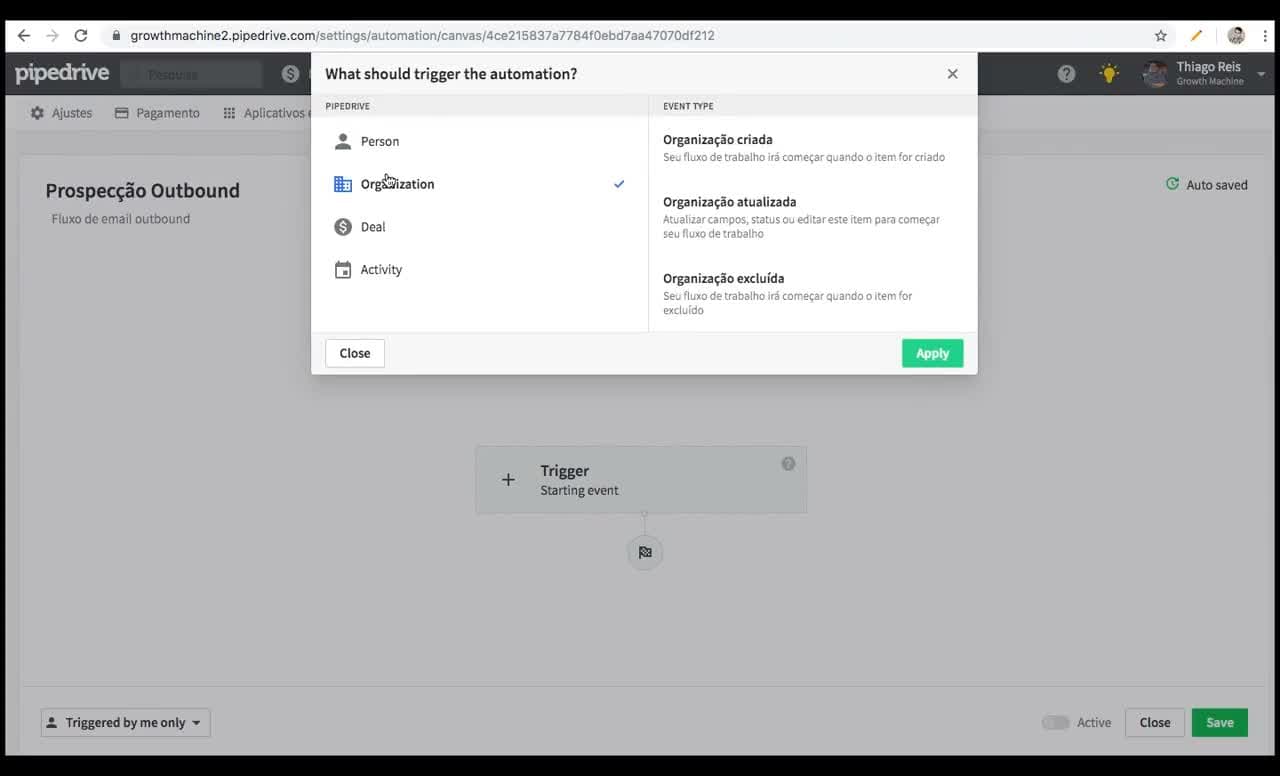This screenshot has height=776, width=1280.
Task: Click the finish flag node icon
Action: (645, 552)
